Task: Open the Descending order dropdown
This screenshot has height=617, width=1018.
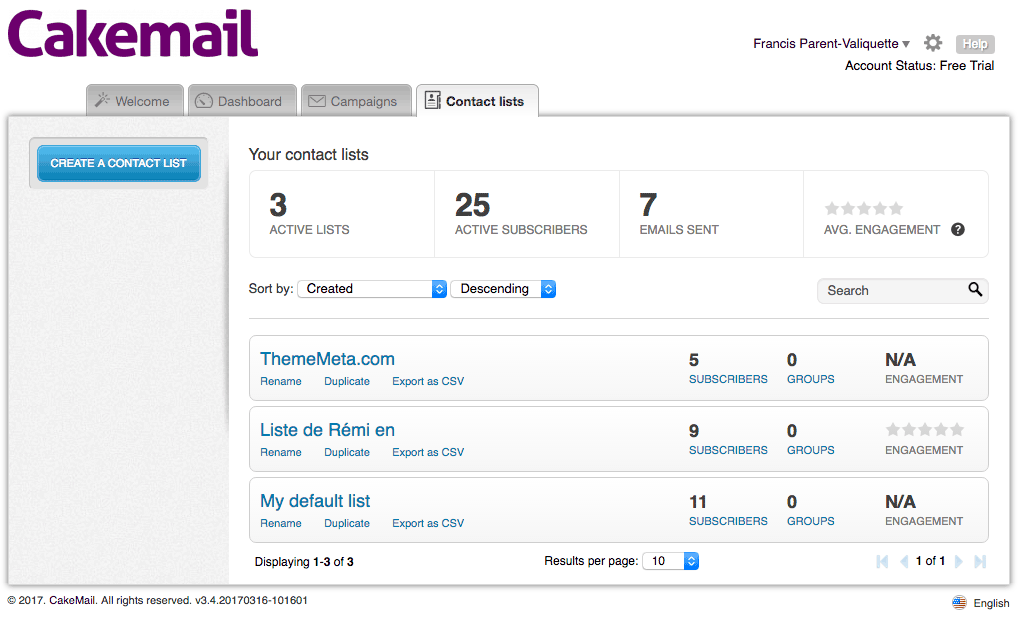Action: (x=503, y=289)
